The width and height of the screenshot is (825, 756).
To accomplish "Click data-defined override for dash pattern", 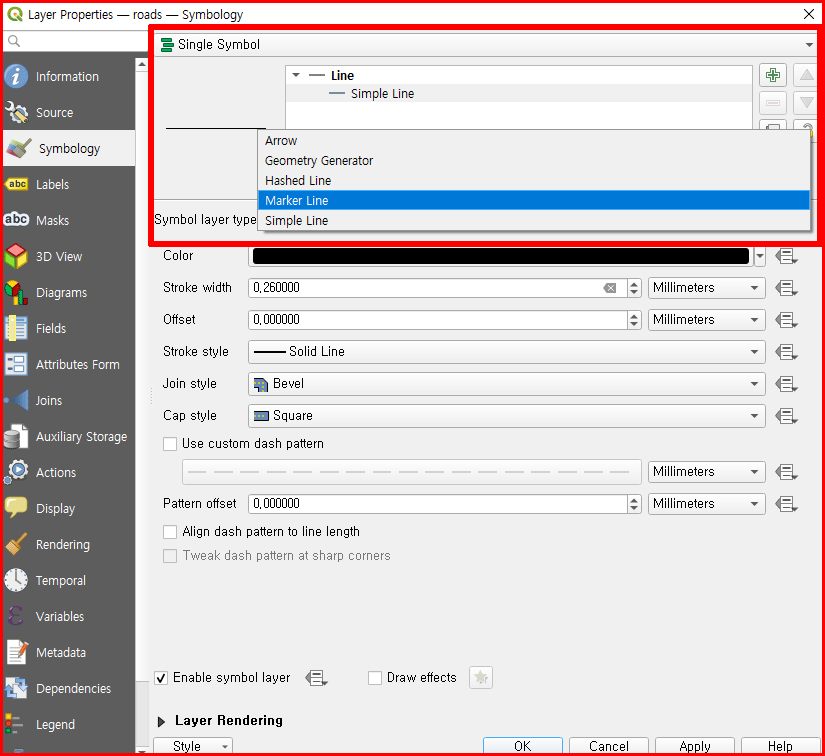I will click(x=786, y=472).
